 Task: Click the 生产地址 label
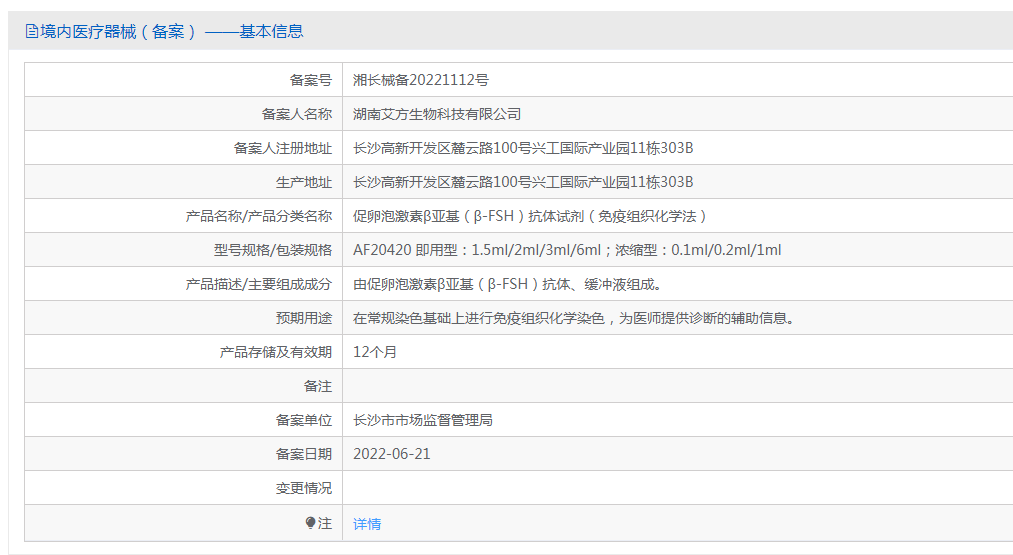(304, 183)
